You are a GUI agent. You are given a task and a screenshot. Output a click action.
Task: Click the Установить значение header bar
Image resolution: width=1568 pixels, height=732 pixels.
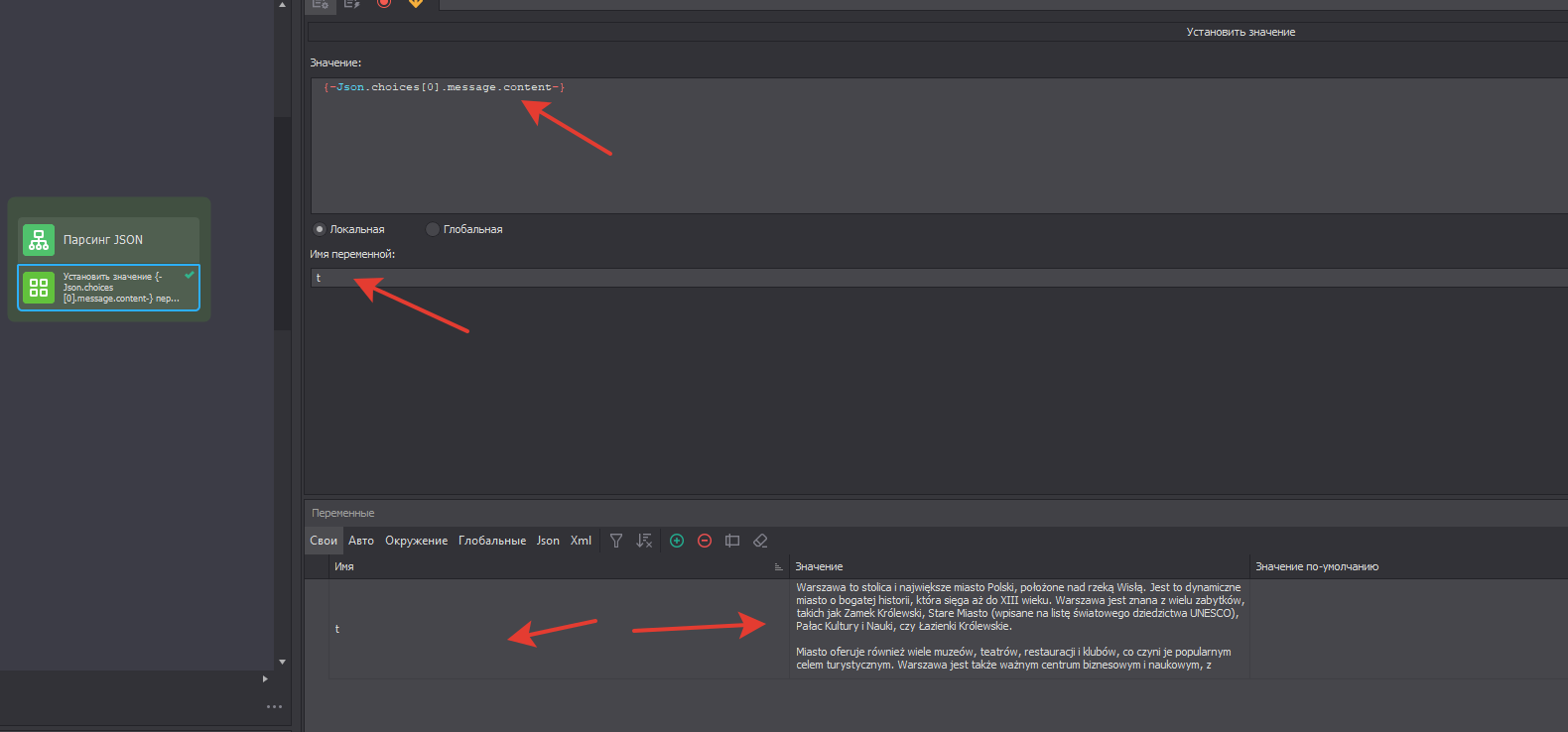pos(938,32)
